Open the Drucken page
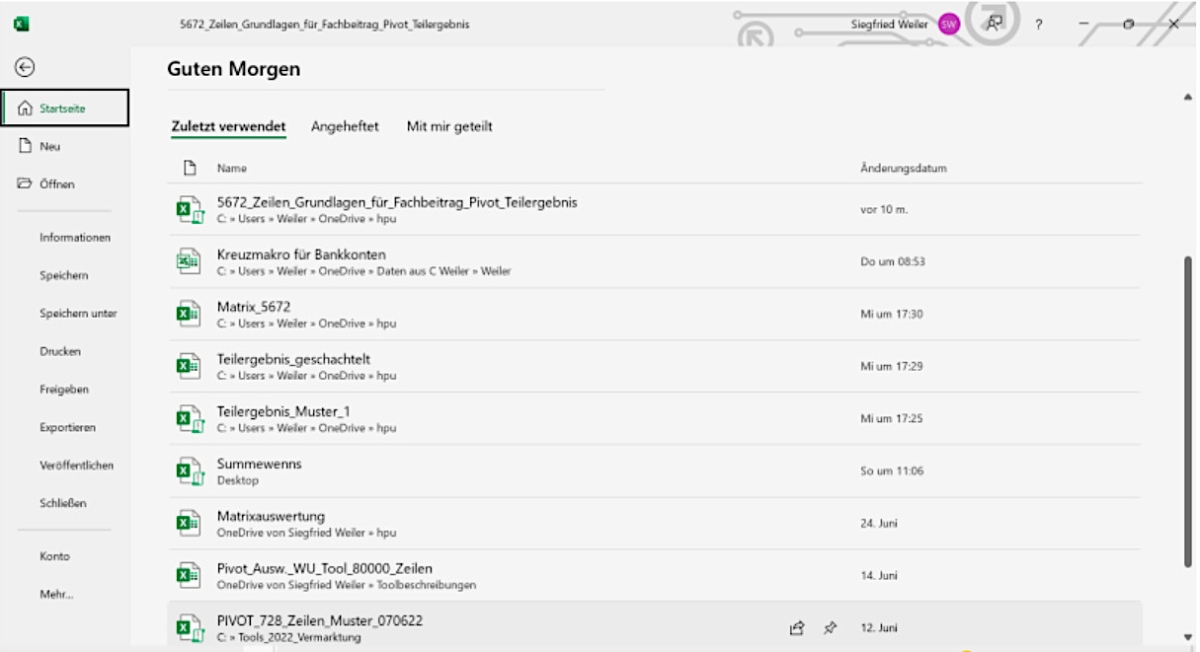The width and height of the screenshot is (1200, 652). [x=60, y=351]
